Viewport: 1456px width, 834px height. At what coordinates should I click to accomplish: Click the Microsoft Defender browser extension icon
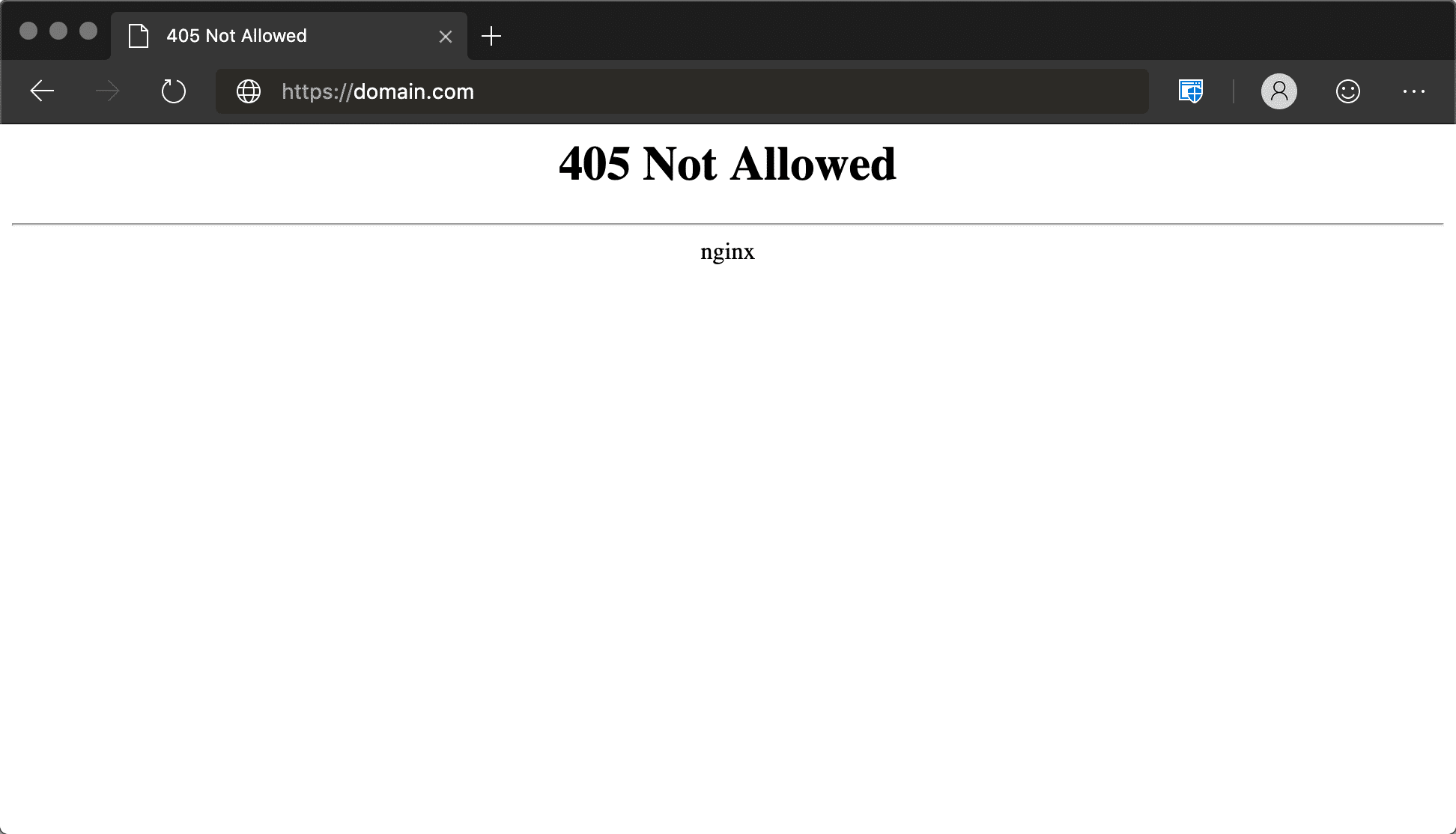[1190, 91]
